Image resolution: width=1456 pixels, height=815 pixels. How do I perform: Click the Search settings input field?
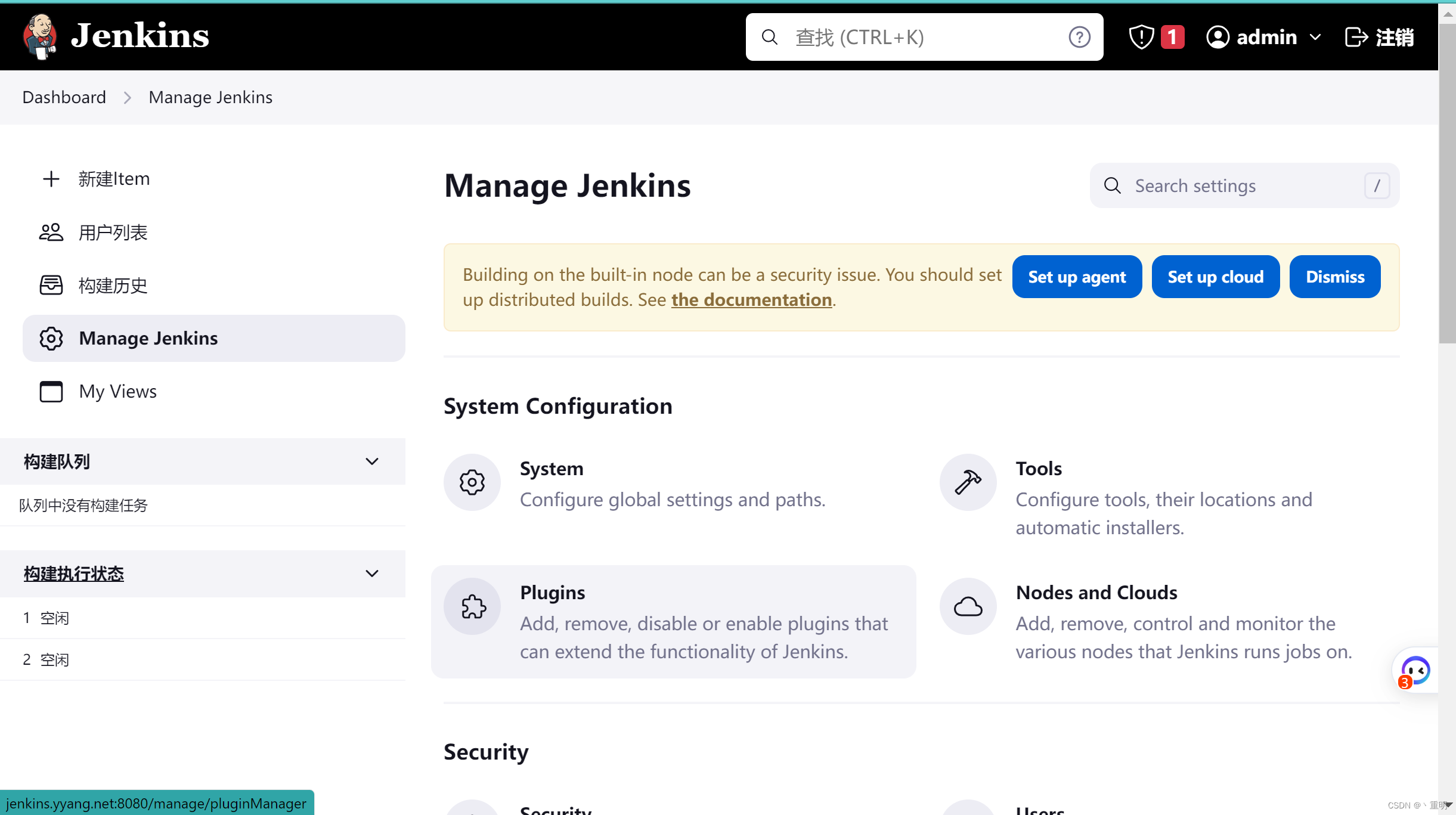[1244, 185]
